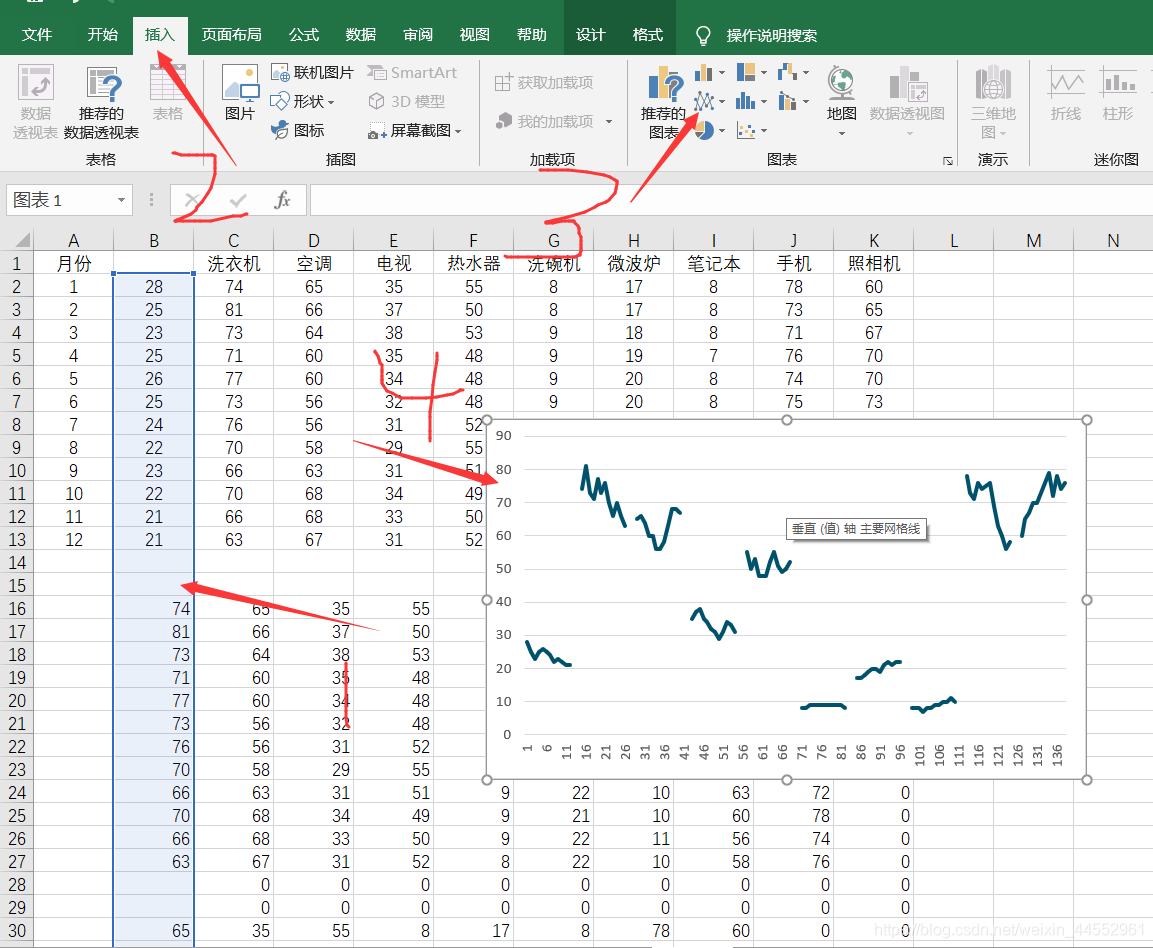Switch to the Chart Design (设计) tab
Screen dimensions: 1153x948
tap(590, 35)
